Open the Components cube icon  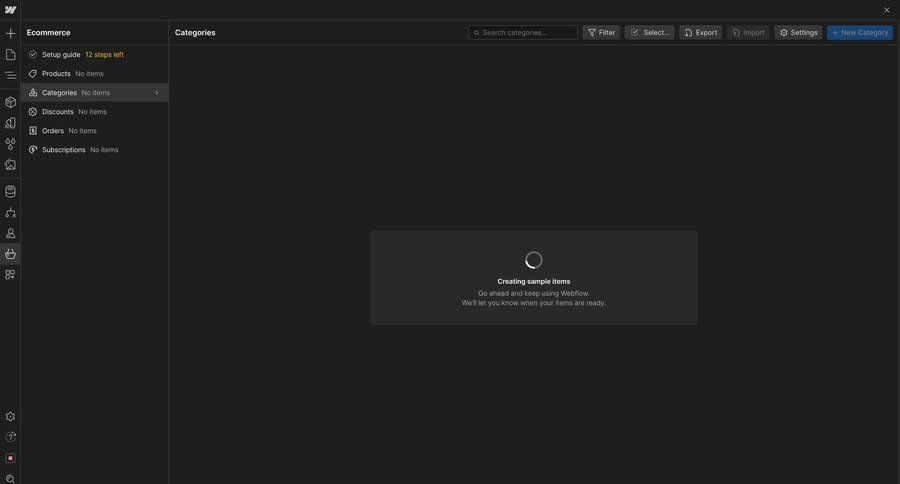click(10, 102)
